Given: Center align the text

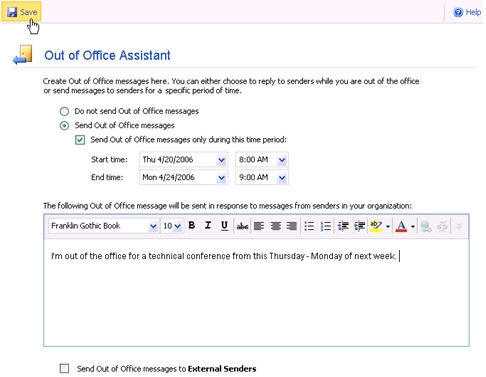Looking at the screenshot, I should click(276, 226).
